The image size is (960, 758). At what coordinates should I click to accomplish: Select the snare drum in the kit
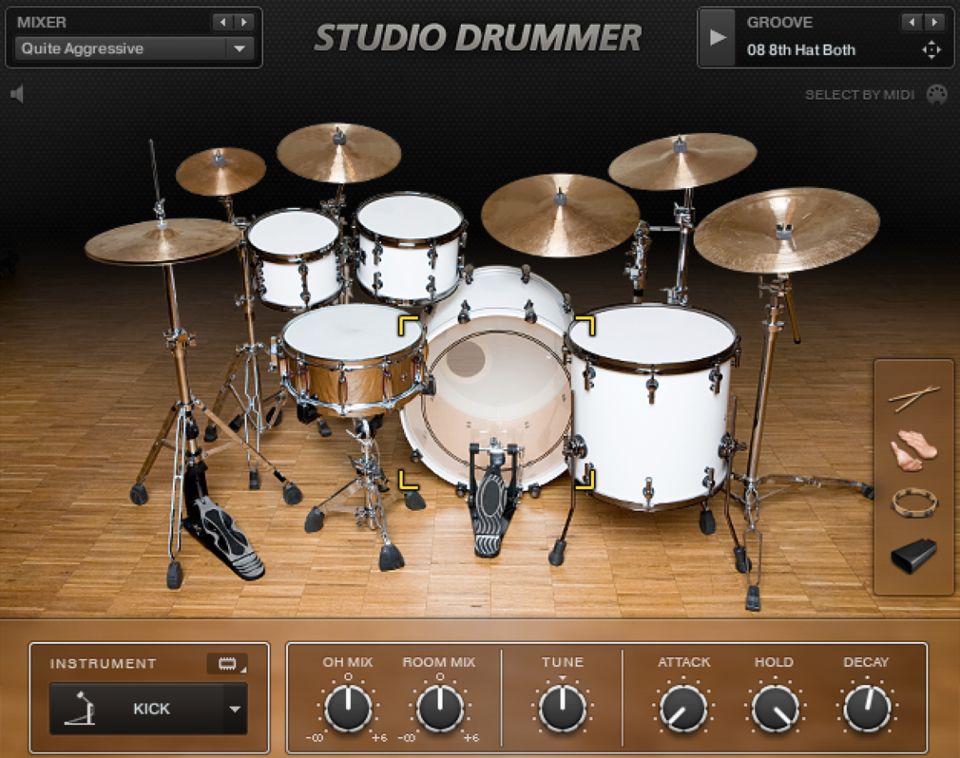(x=350, y=335)
